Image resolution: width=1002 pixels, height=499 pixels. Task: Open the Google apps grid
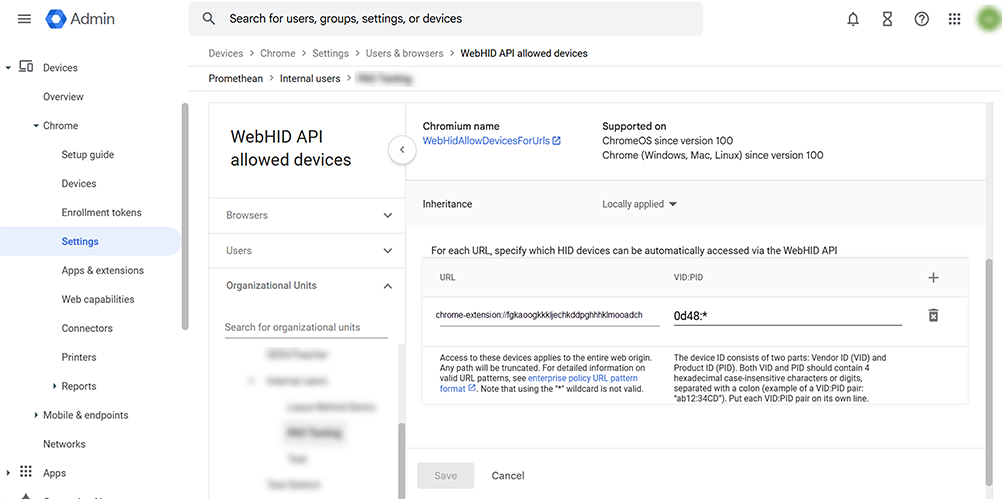(x=954, y=19)
